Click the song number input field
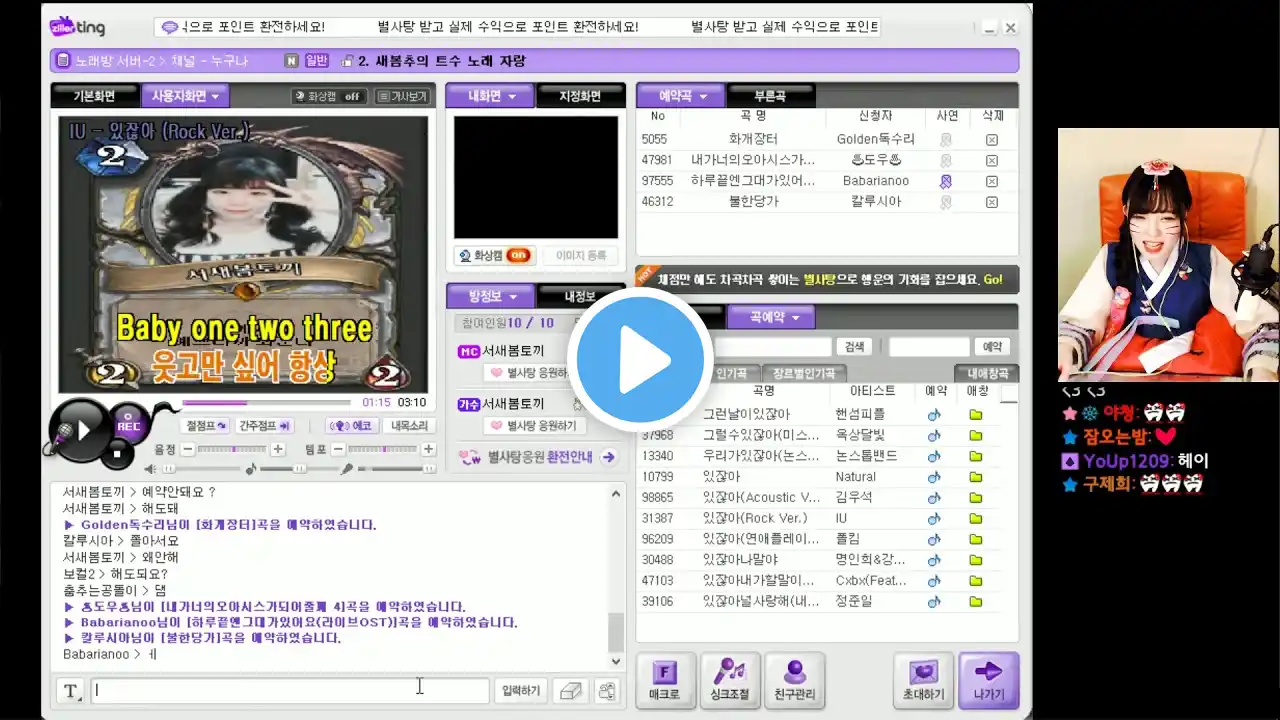Image resolution: width=1280 pixels, height=720 pixels. (929, 347)
